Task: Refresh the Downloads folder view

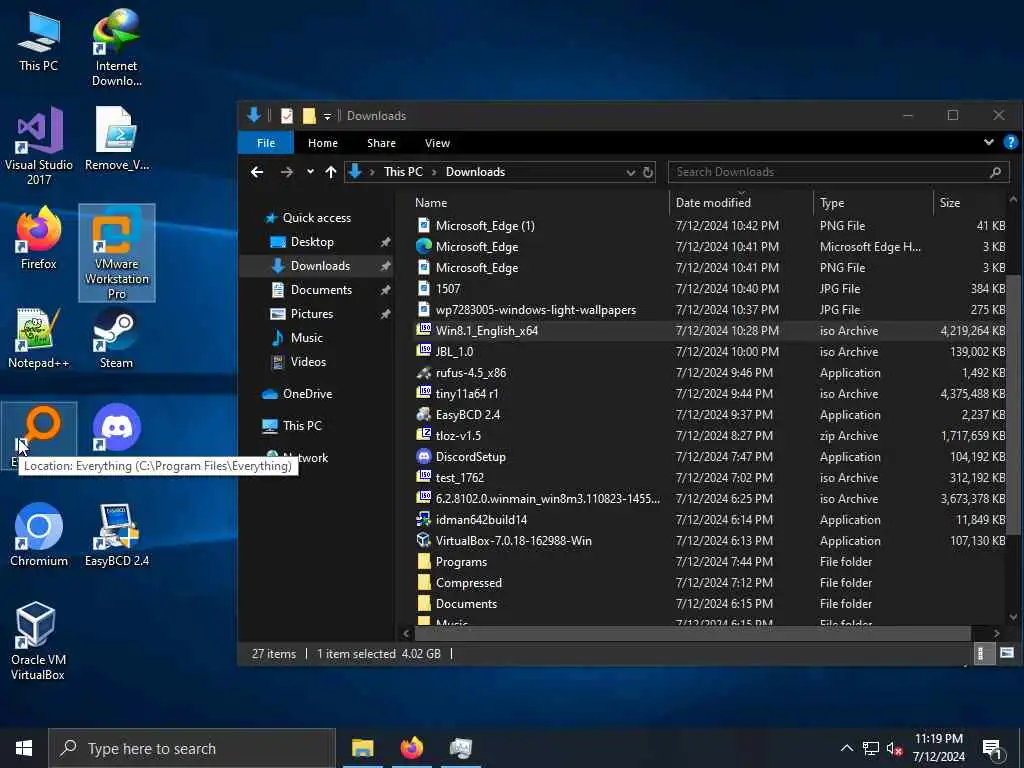Action: pyautogui.click(x=648, y=172)
